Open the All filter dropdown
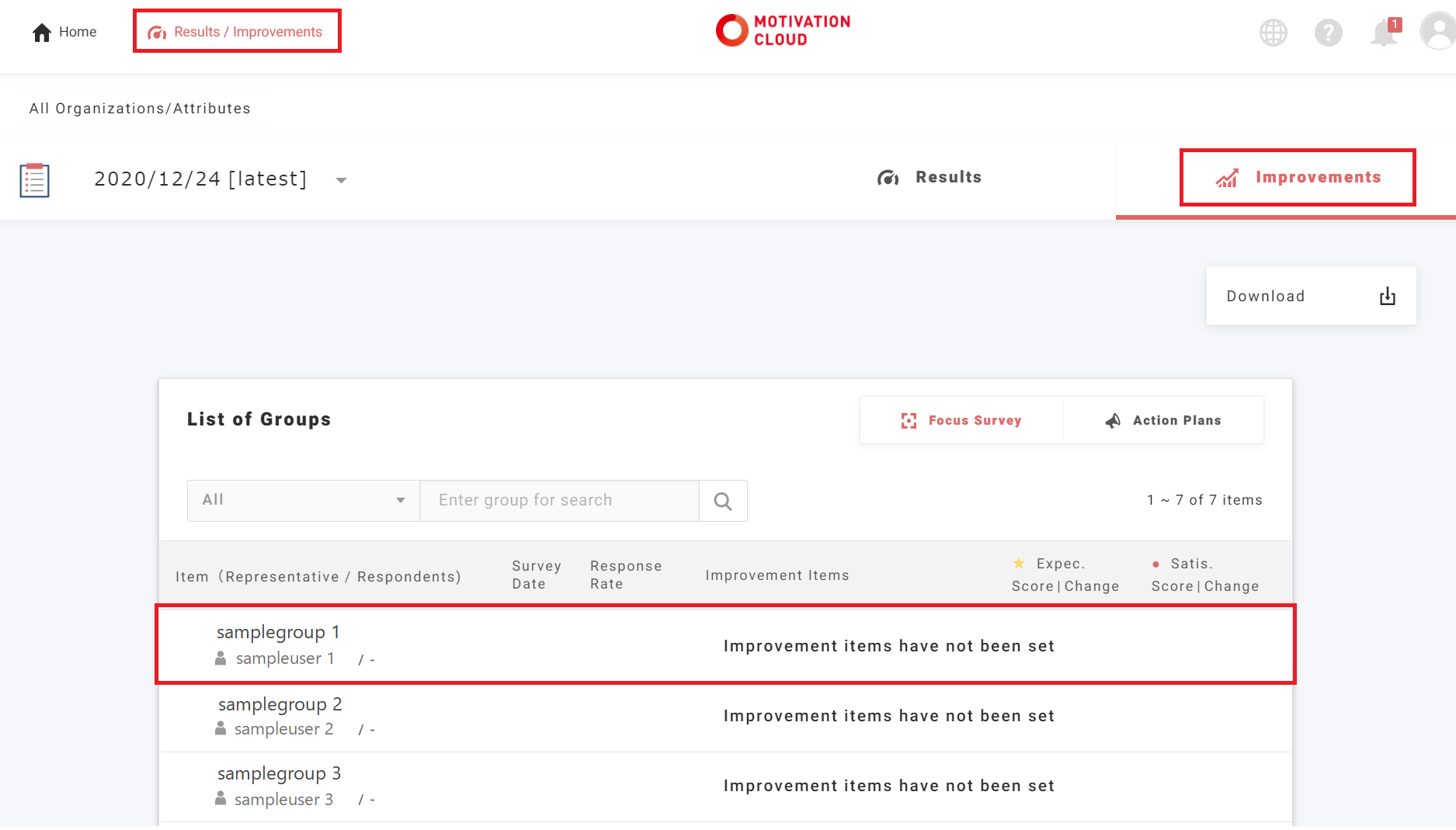 (x=303, y=501)
